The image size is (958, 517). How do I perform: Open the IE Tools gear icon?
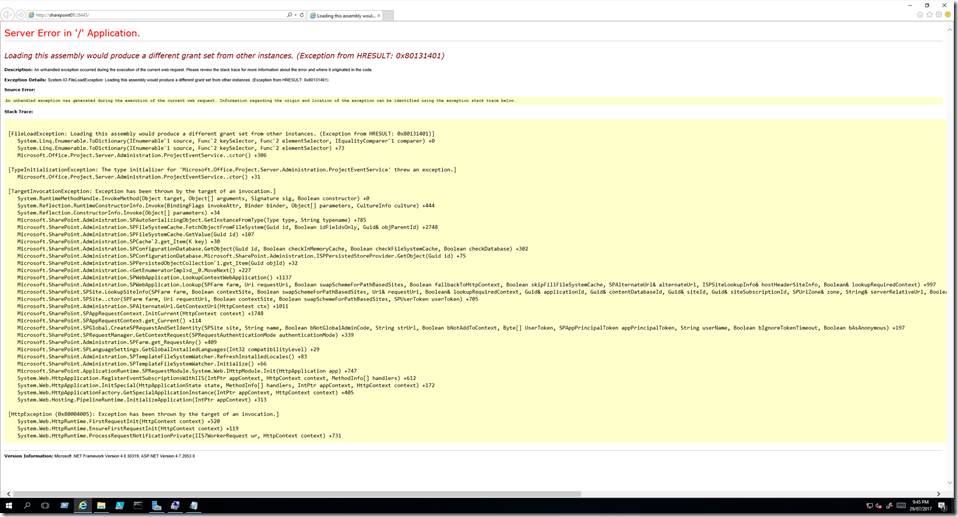coord(938,15)
